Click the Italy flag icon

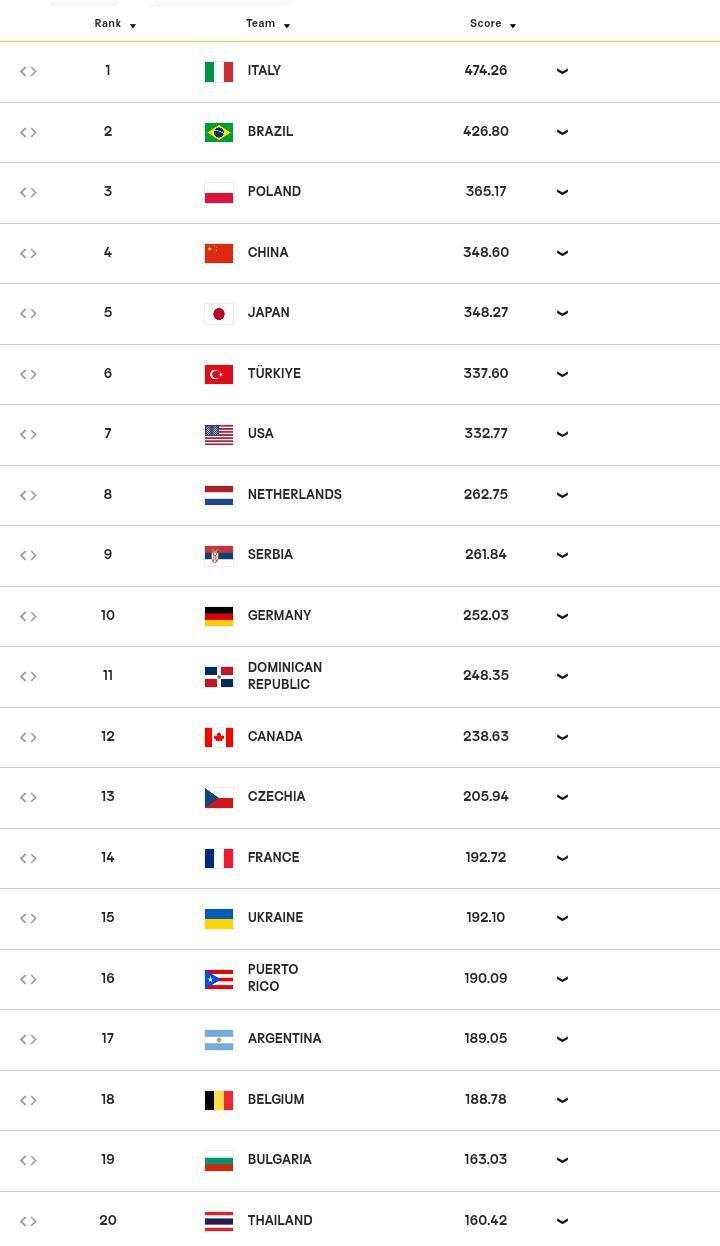219,72
